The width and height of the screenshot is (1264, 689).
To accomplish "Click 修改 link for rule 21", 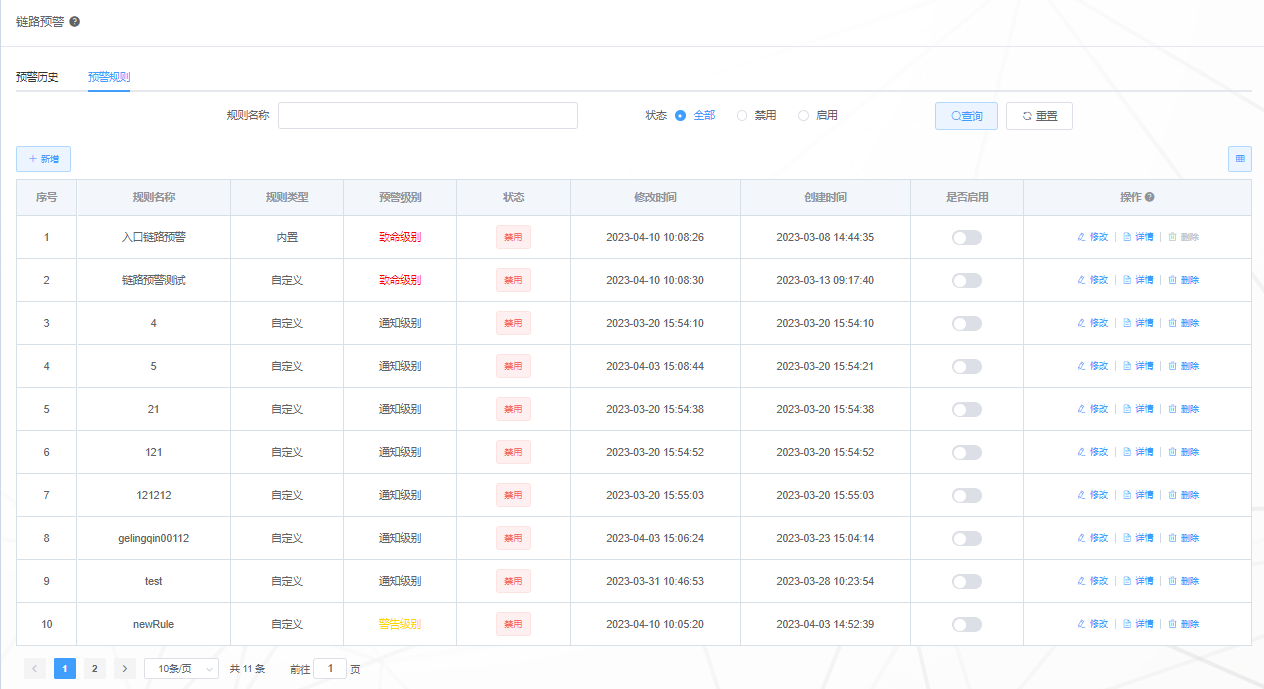I will 1099,409.
